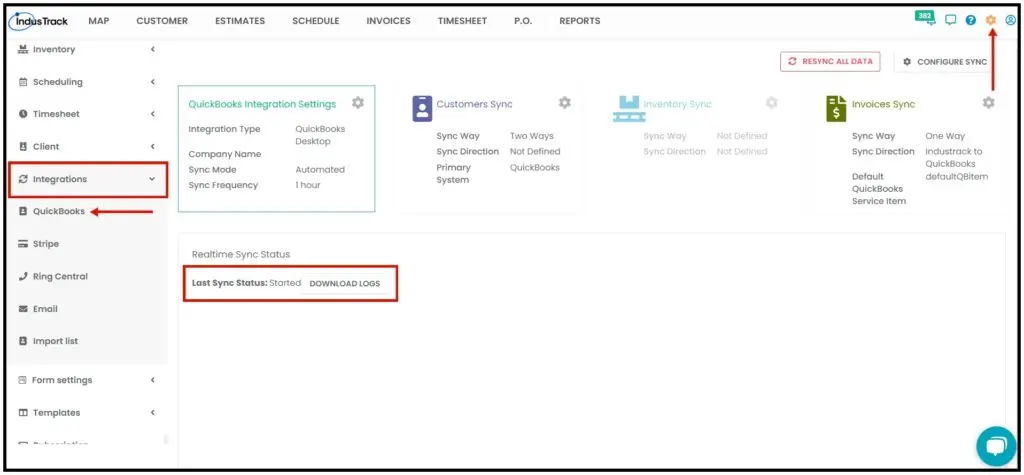The width and height of the screenshot is (1024, 475).
Task: Click the Templates sidebar icon
Action: coord(23,413)
